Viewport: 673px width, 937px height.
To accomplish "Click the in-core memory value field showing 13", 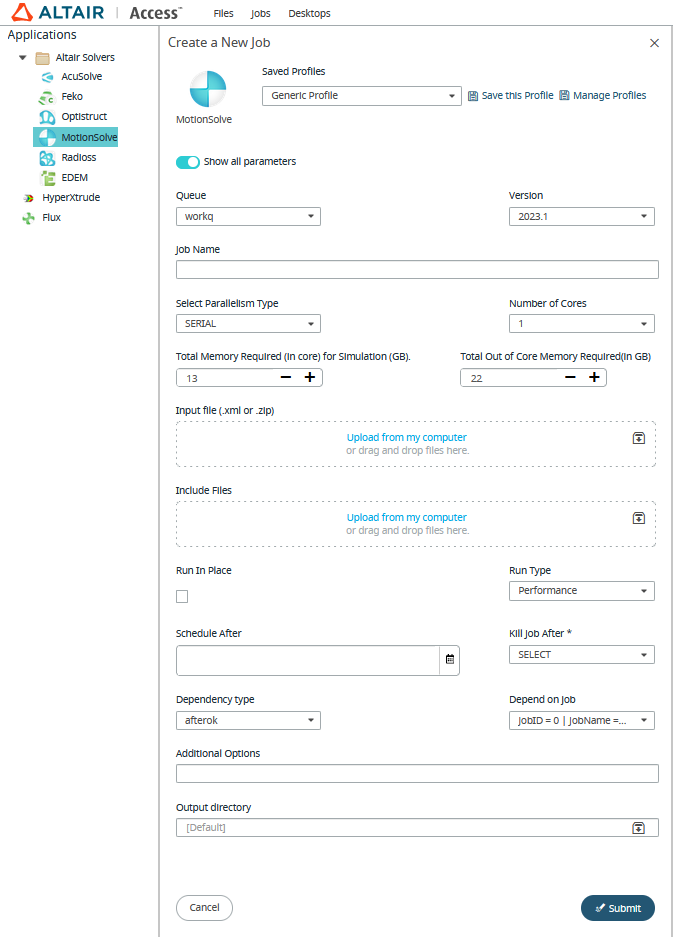I will click(x=227, y=378).
